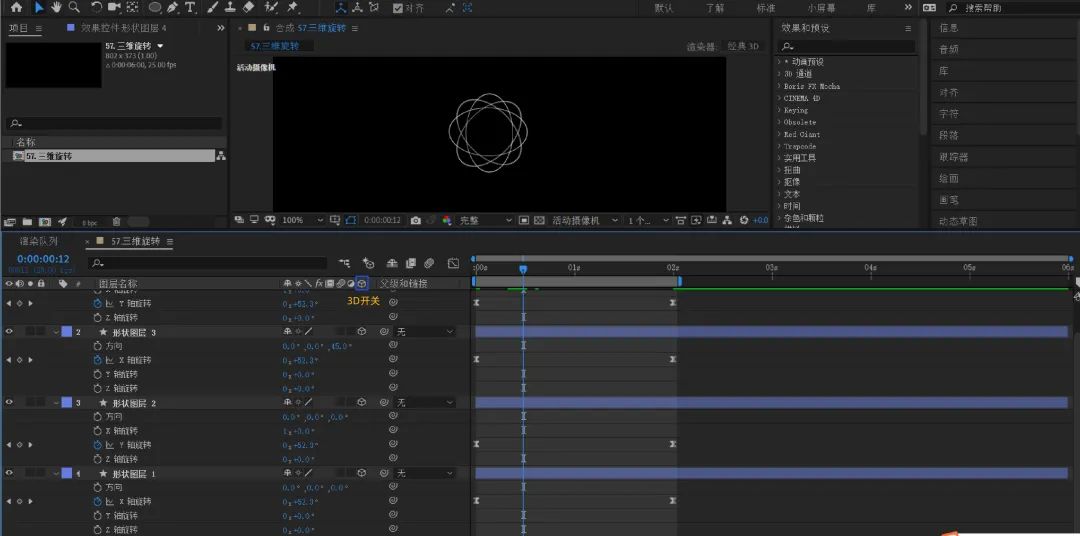1080x536 pixels.
Task: Select the Selection arrow tool
Action: click(x=39, y=8)
